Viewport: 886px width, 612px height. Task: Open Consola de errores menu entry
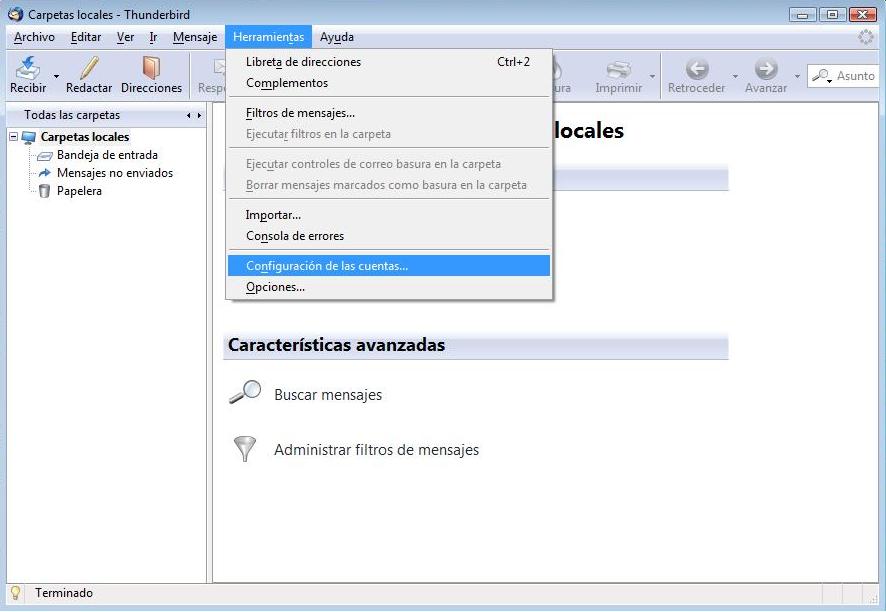(x=389, y=236)
